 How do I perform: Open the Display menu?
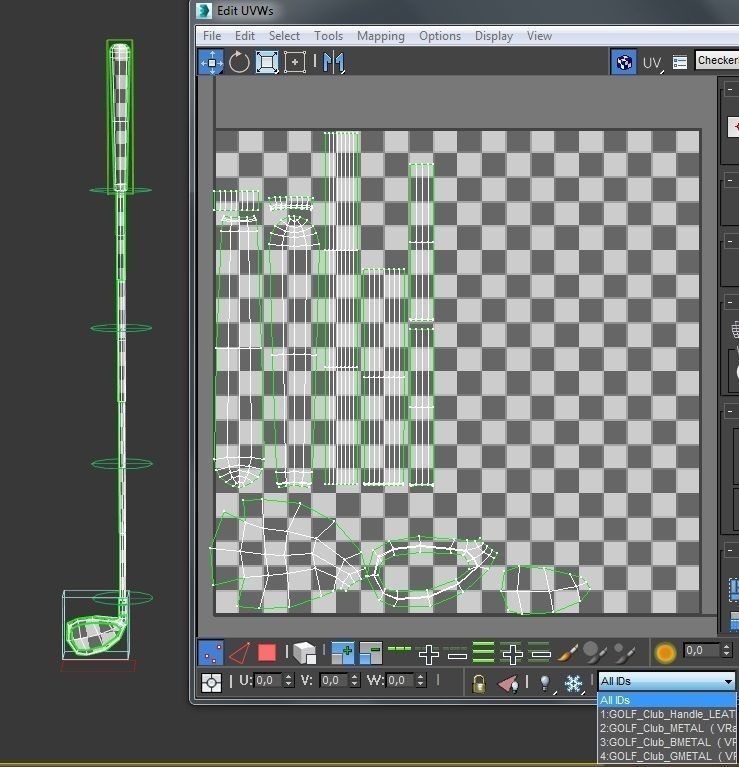pyautogui.click(x=493, y=36)
